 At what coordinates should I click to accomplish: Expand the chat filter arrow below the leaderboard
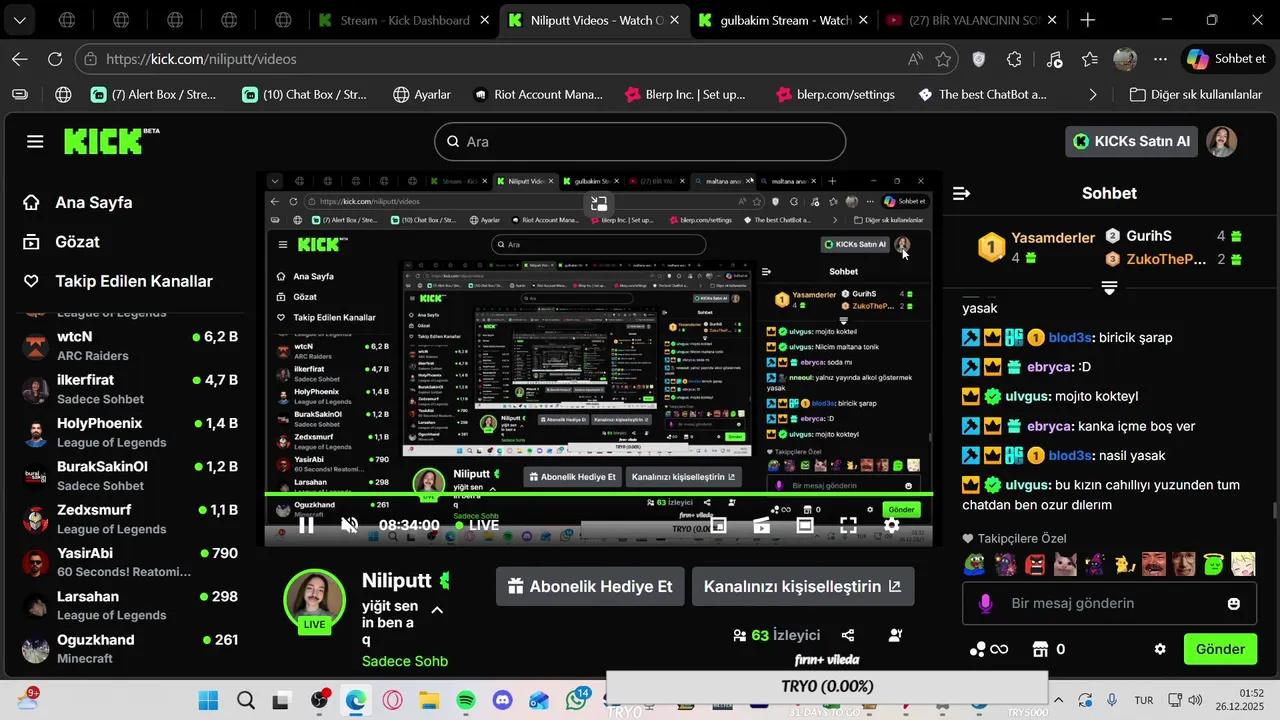1109,287
